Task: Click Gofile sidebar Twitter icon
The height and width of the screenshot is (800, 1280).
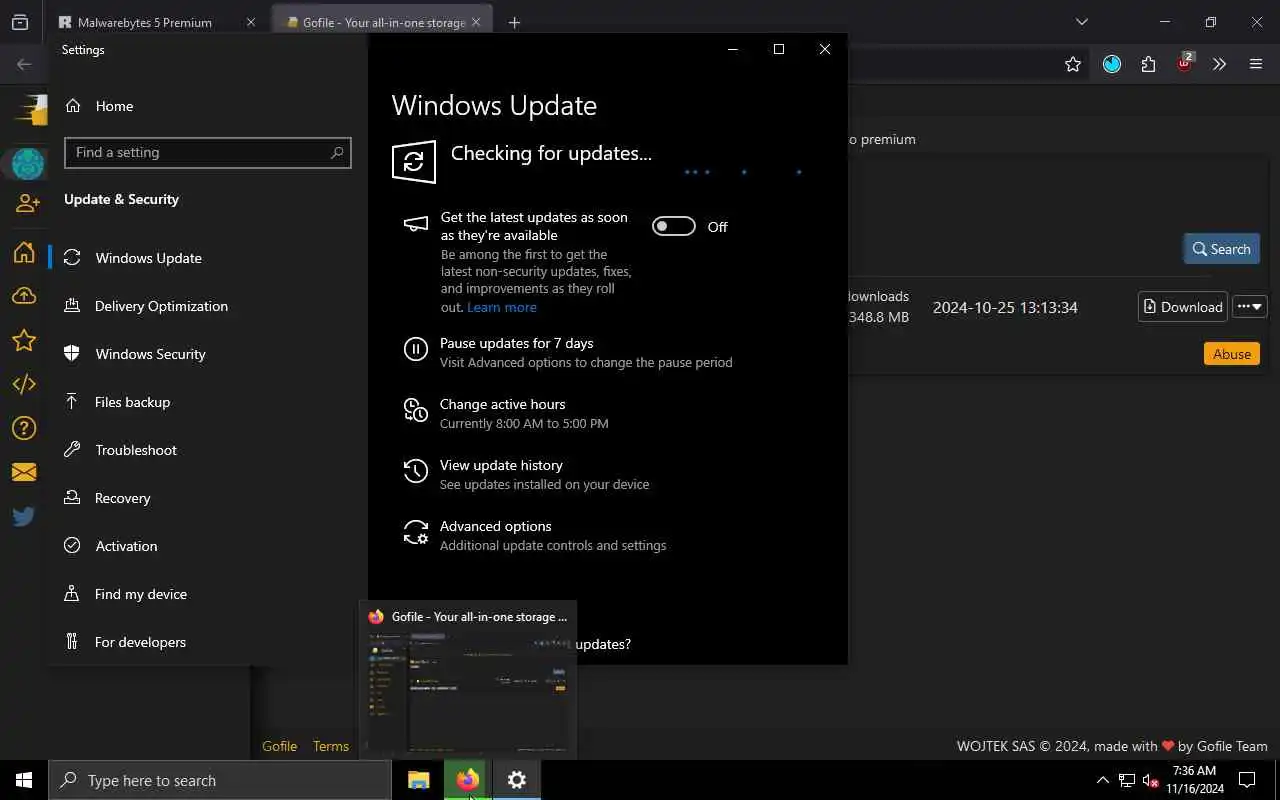Action: (x=24, y=516)
